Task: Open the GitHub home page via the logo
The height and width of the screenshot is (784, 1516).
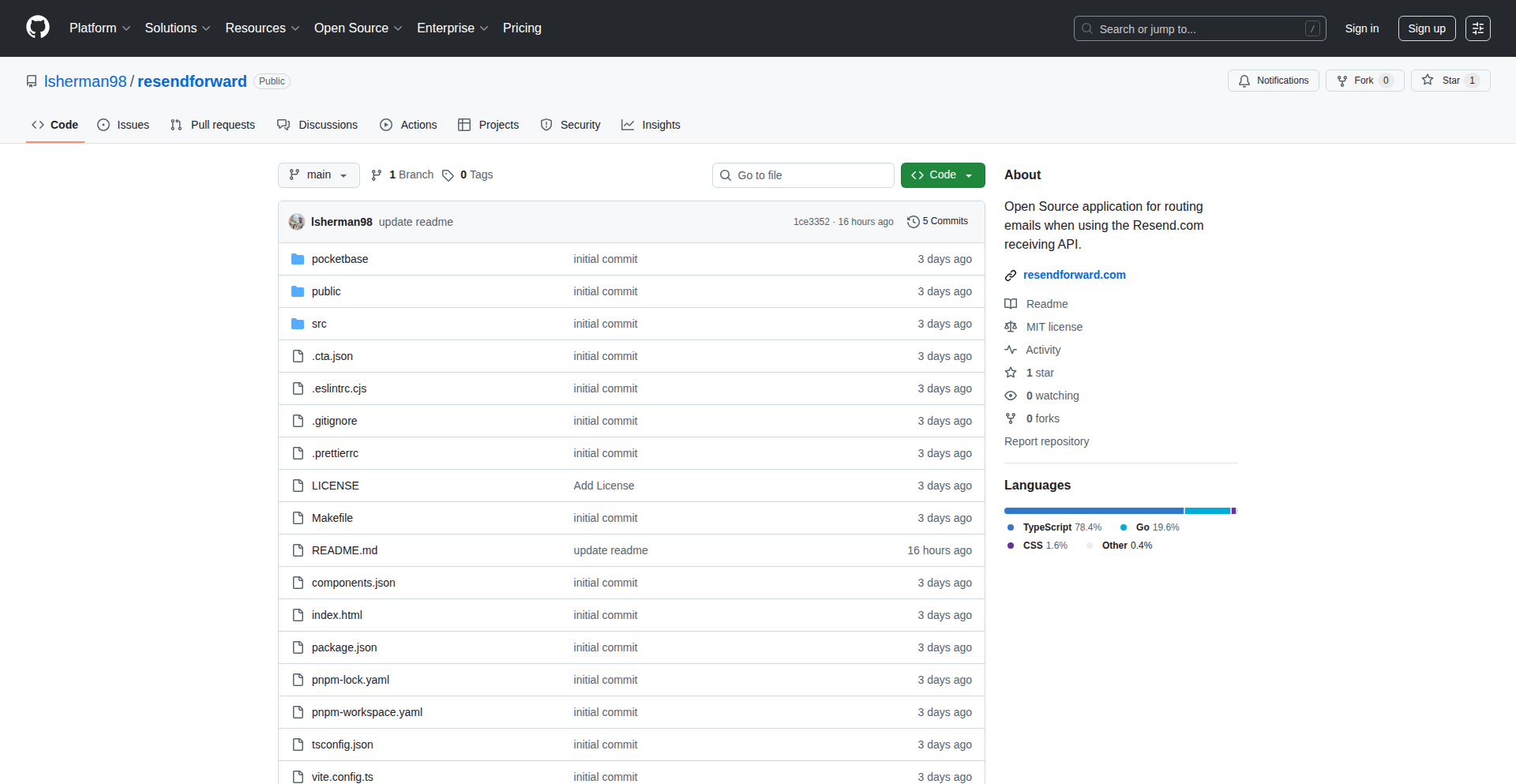Action: 36,28
